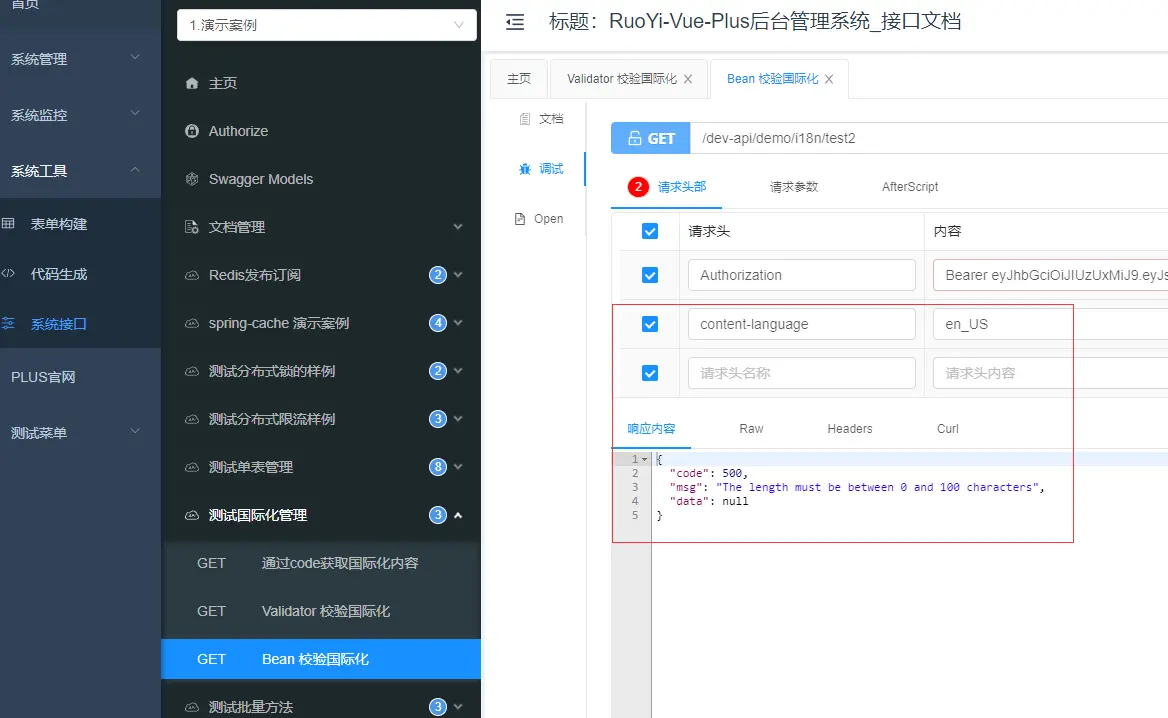Screen dimensions: 1168x718
Task: Click the unlock icon on the GET button
Action: pos(635,139)
